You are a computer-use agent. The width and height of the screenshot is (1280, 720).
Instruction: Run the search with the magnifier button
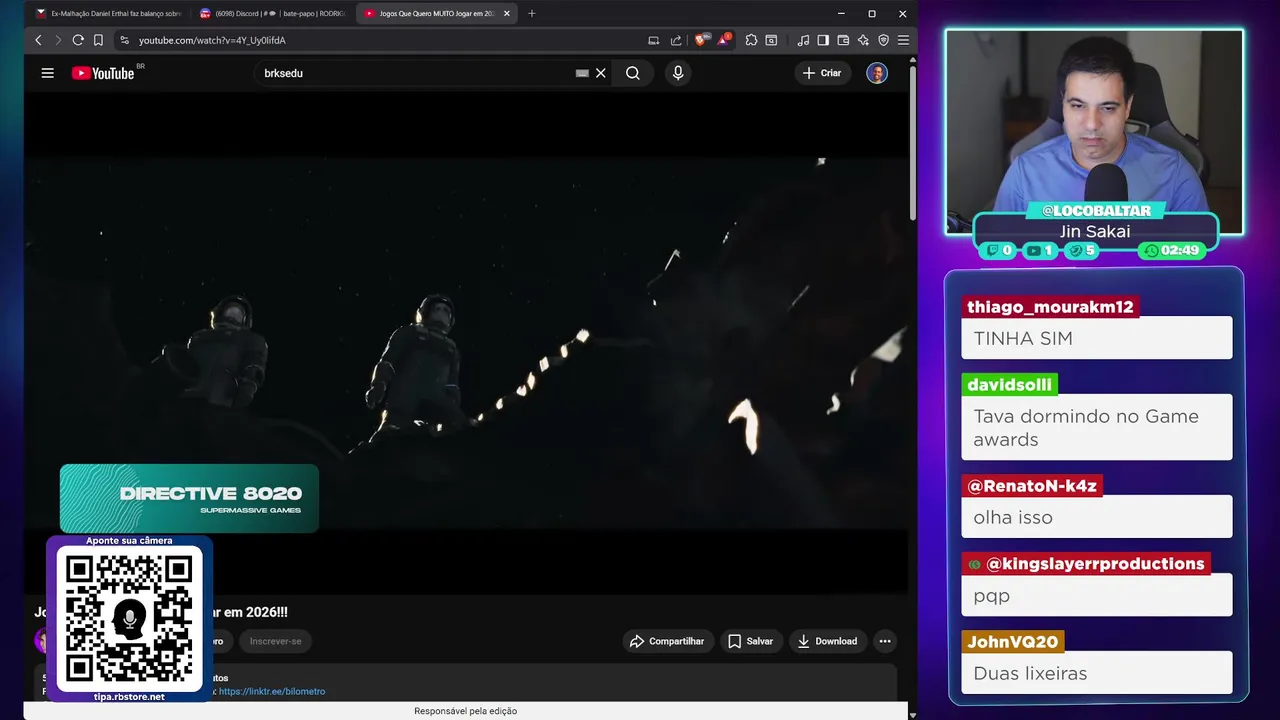[x=633, y=73]
